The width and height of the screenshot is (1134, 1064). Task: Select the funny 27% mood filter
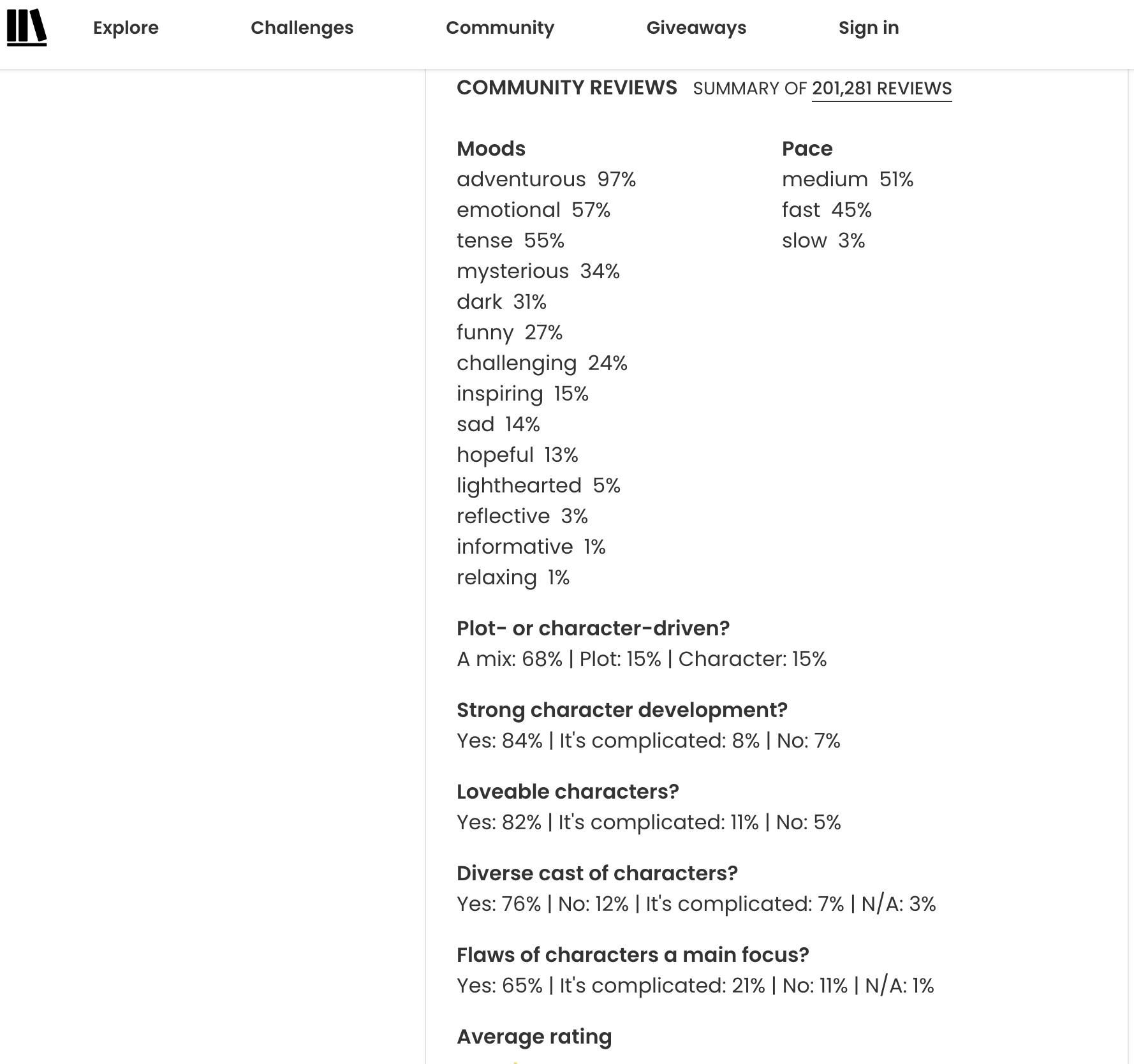tap(510, 332)
